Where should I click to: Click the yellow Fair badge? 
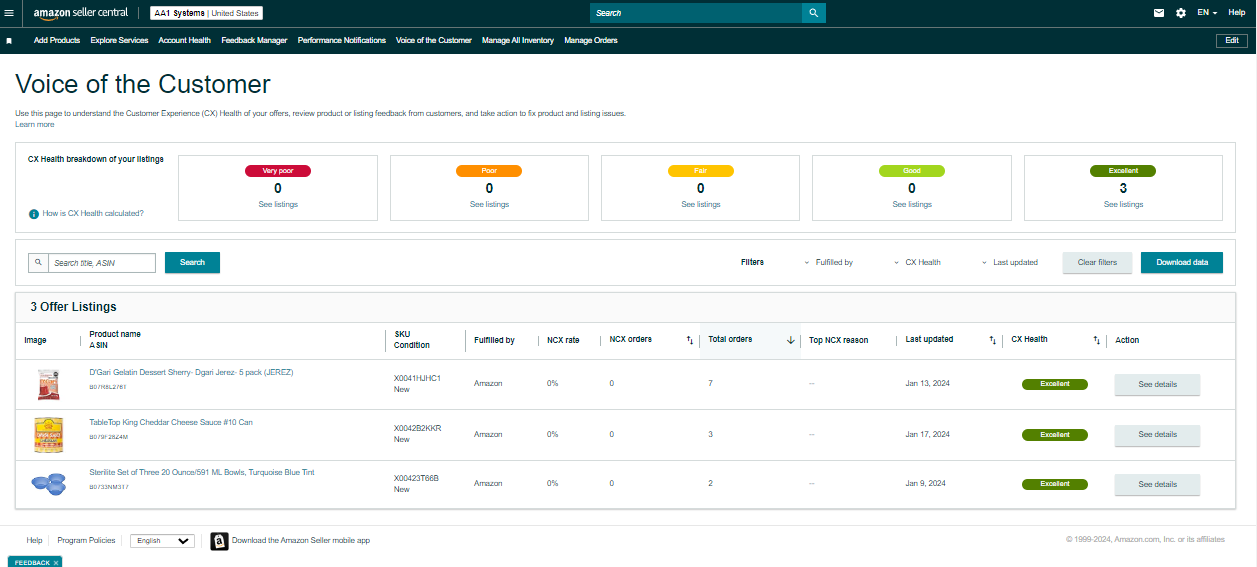700,171
